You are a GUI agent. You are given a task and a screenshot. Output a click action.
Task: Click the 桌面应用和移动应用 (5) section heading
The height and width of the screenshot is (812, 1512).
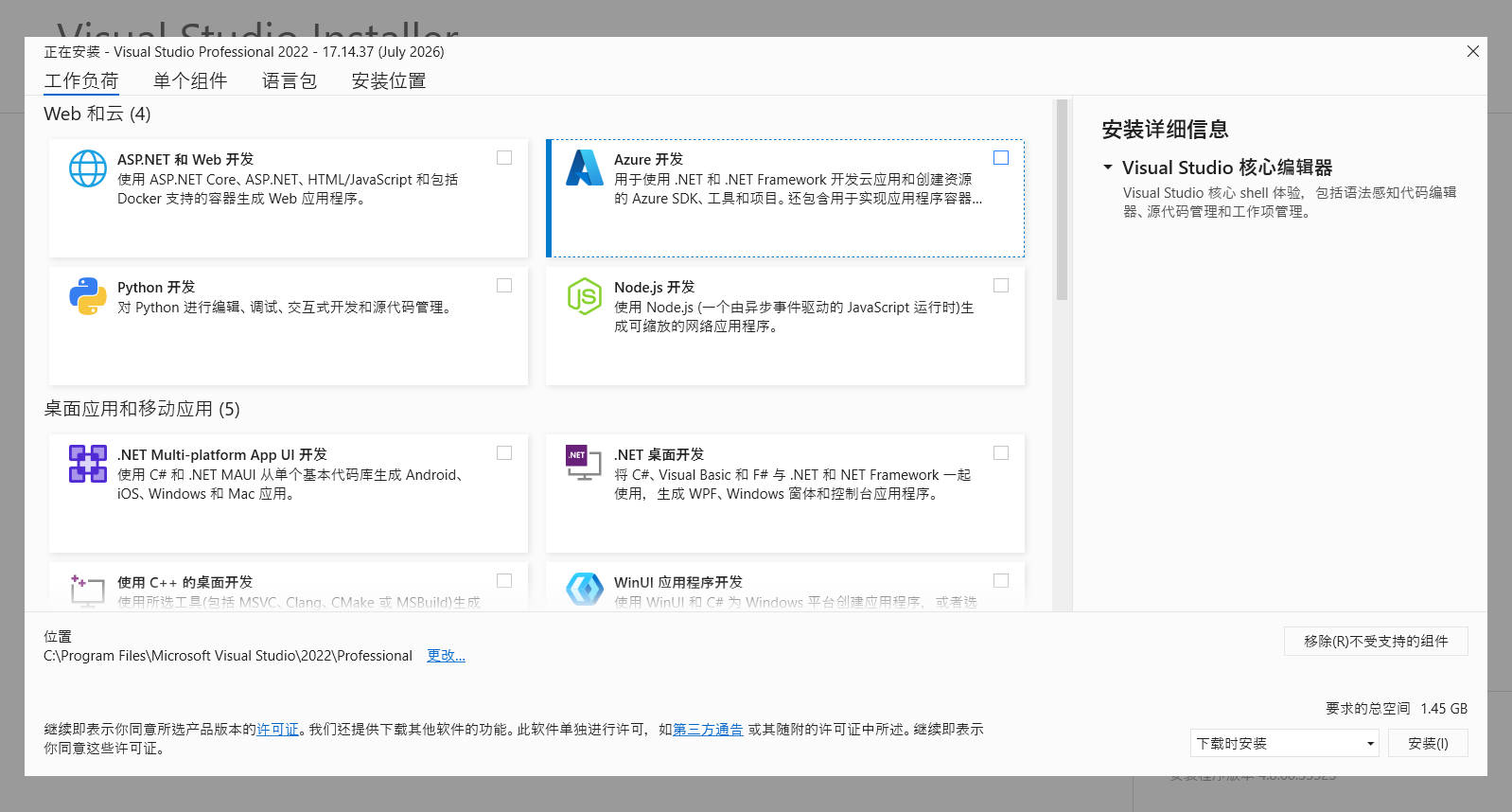(x=142, y=409)
